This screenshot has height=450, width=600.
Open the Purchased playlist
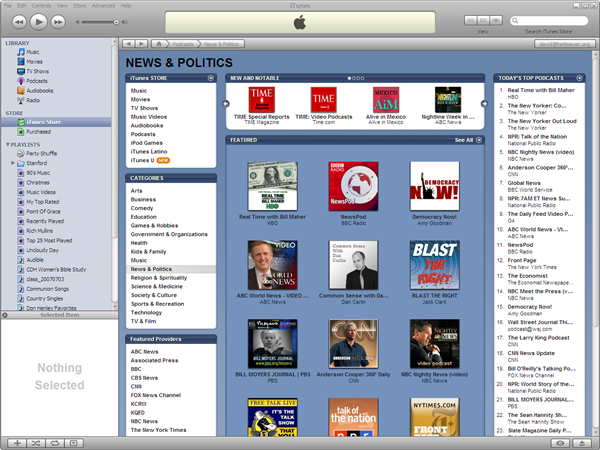tap(38, 132)
